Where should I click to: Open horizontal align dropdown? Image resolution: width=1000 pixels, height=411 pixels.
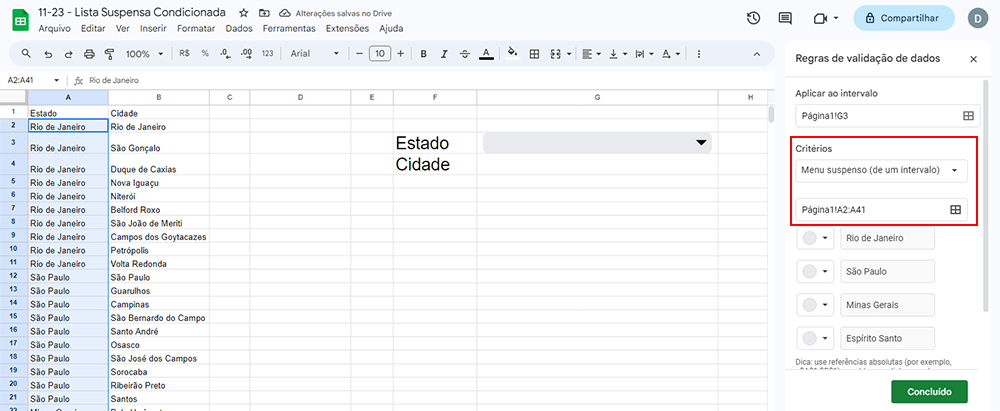click(x=592, y=54)
